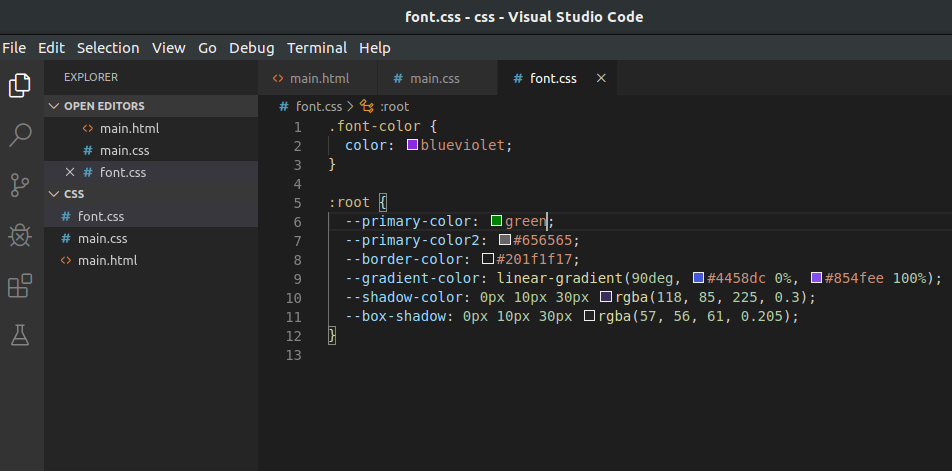Close font.css in Open Editors

69,172
